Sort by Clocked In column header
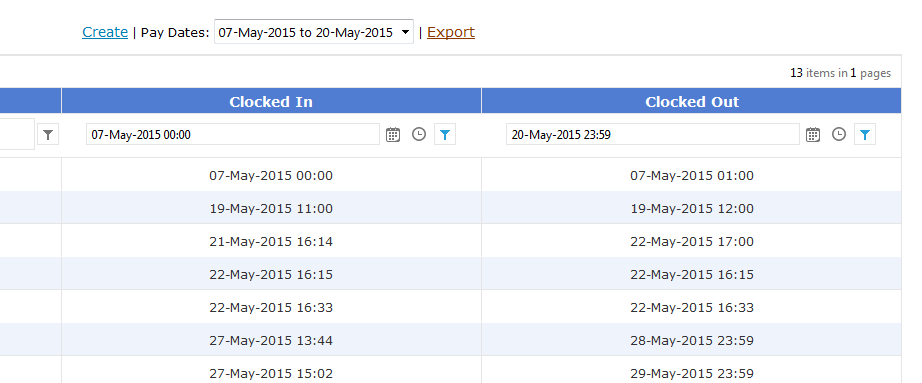This screenshot has height=383, width=922. coord(271,101)
